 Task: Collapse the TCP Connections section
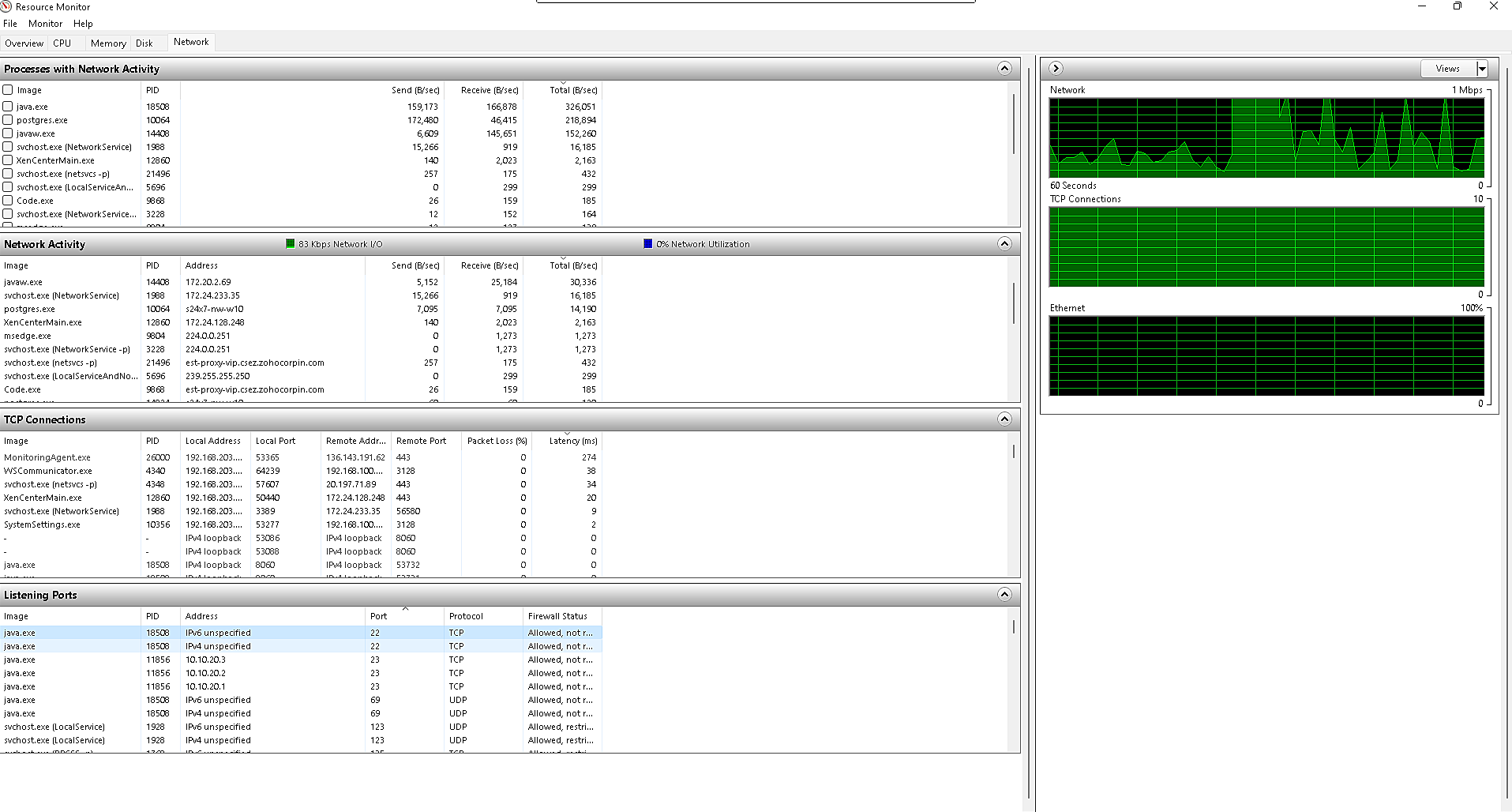[x=1004, y=419]
